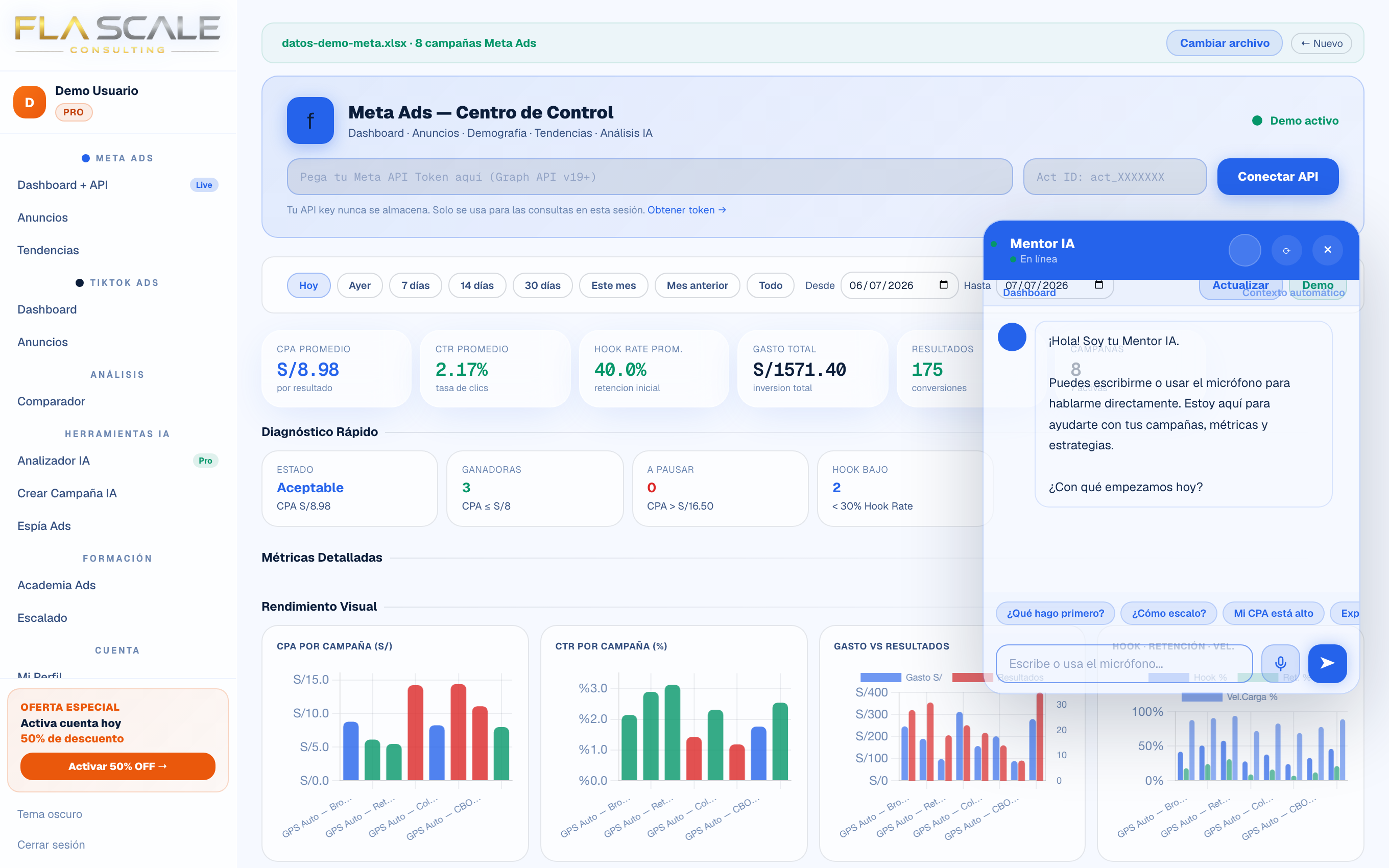This screenshot has width=1389, height=868.
Task: Close the Mentor IA chat panel
Action: [x=1328, y=250]
